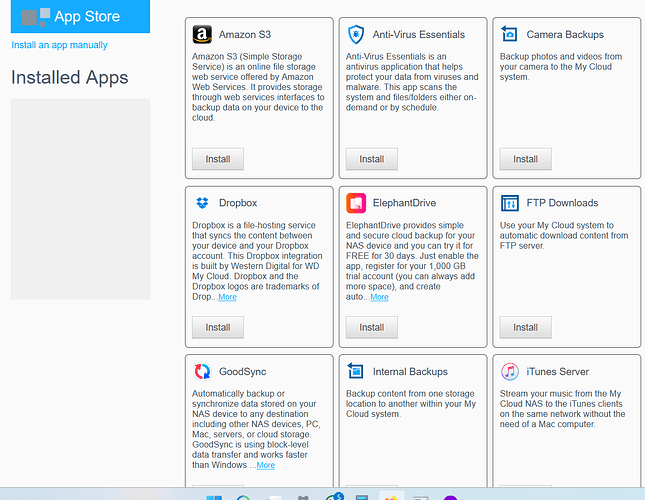Image resolution: width=645 pixels, height=500 pixels.
Task: Click the Amazon S3 app icon
Action: tap(201, 34)
